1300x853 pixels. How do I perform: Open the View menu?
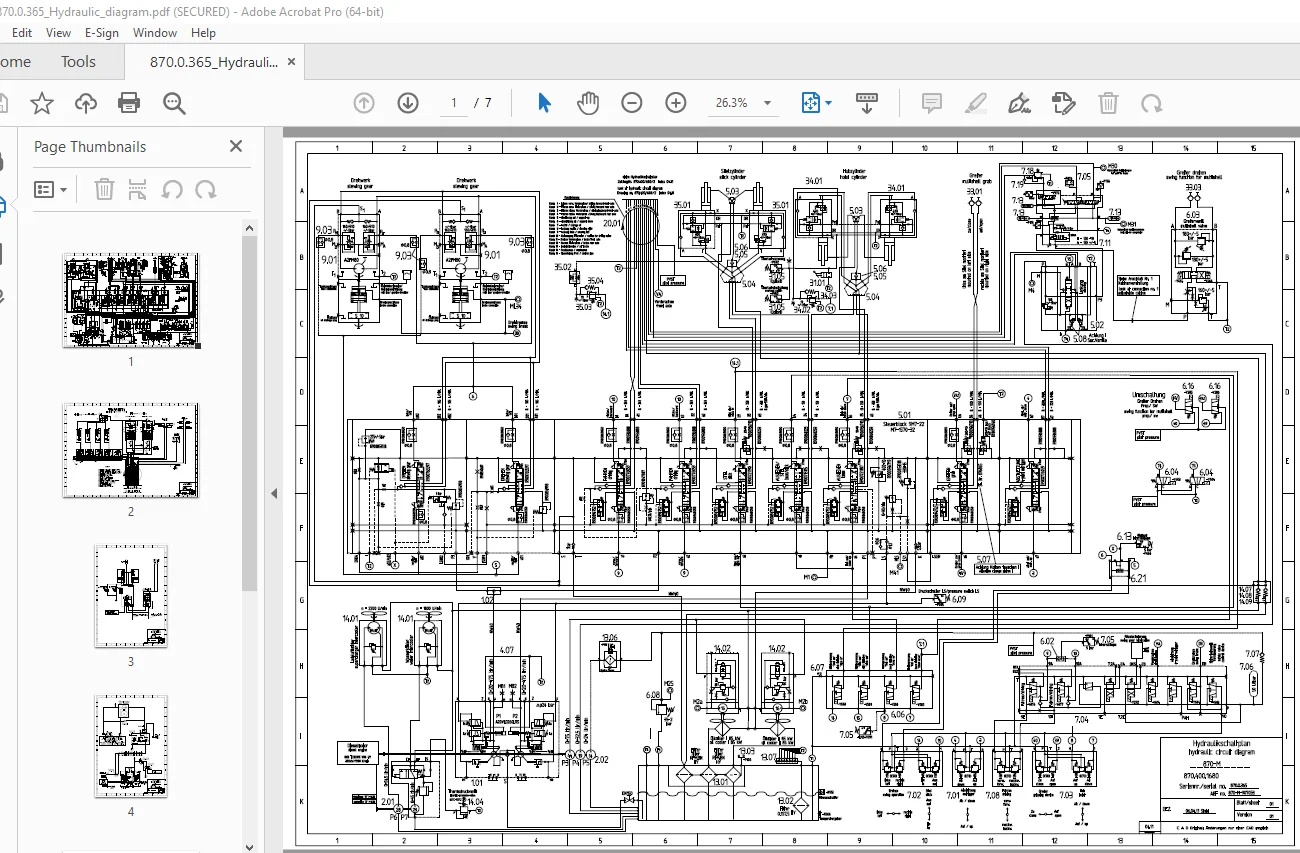coord(58,33)
